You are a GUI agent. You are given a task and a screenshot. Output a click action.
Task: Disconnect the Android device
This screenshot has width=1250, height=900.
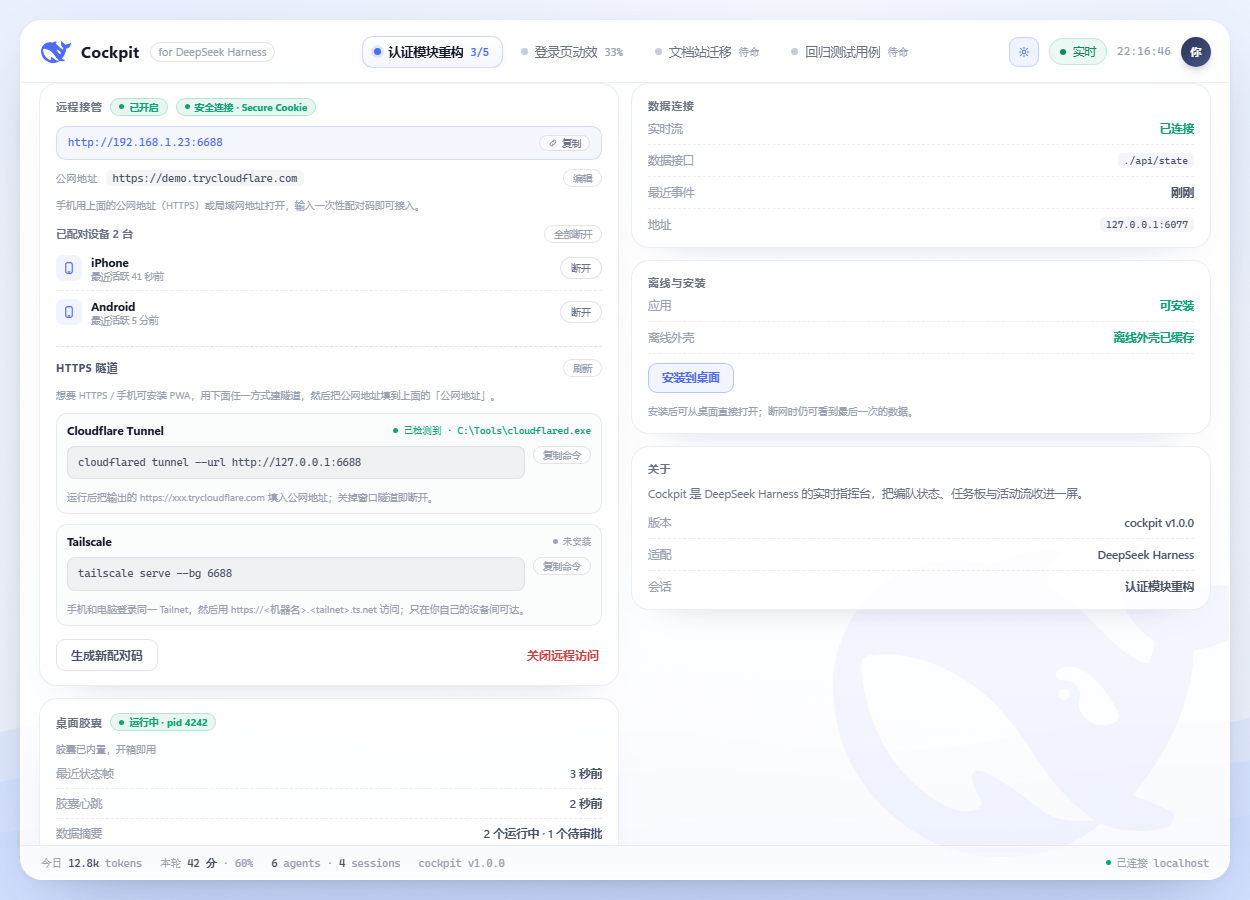pos(580,312)
